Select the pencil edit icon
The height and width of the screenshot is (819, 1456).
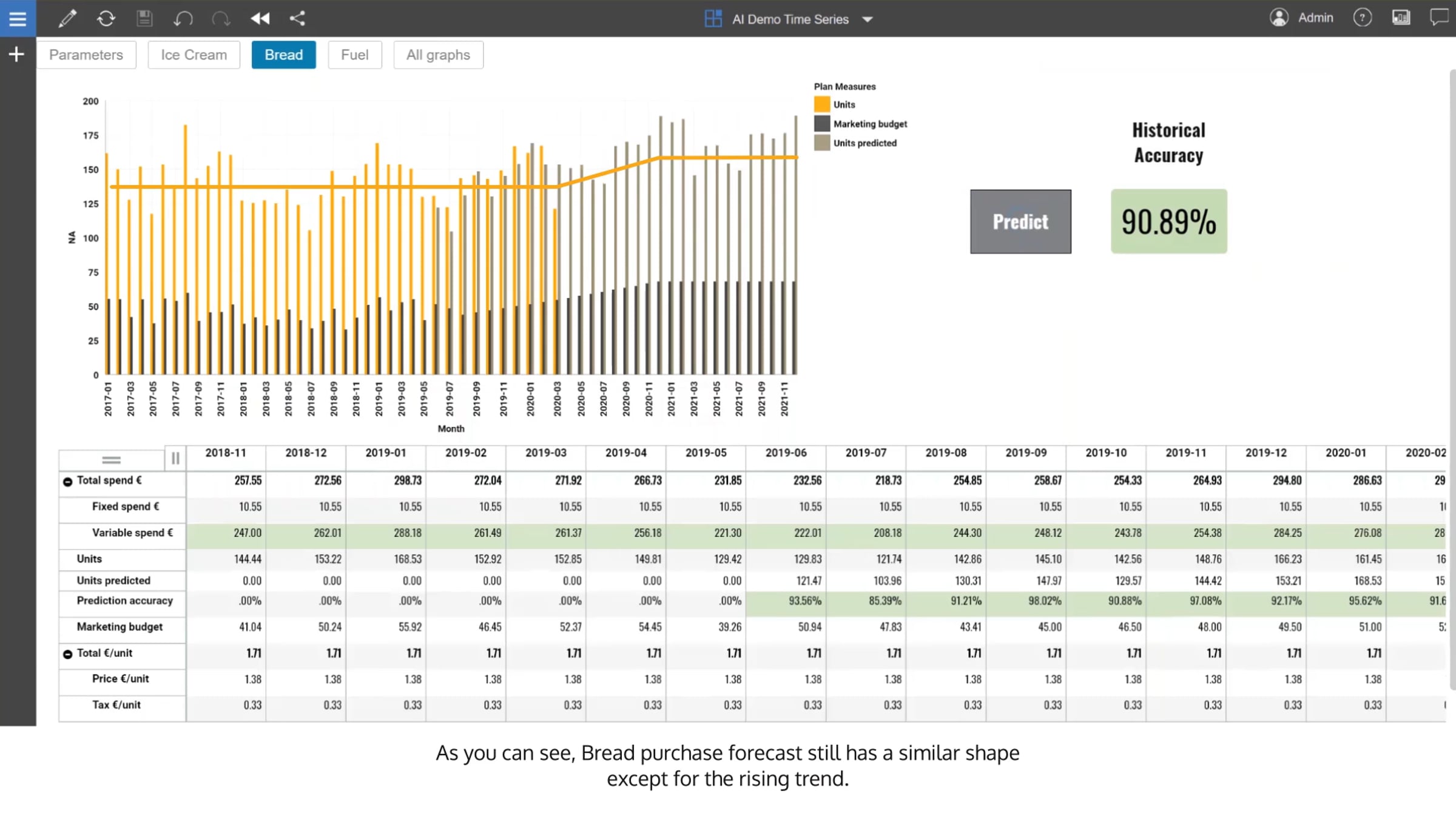[67, 18]
